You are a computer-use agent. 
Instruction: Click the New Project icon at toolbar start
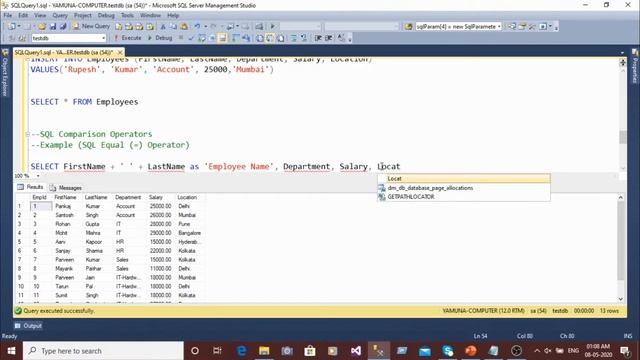(11, 27)
